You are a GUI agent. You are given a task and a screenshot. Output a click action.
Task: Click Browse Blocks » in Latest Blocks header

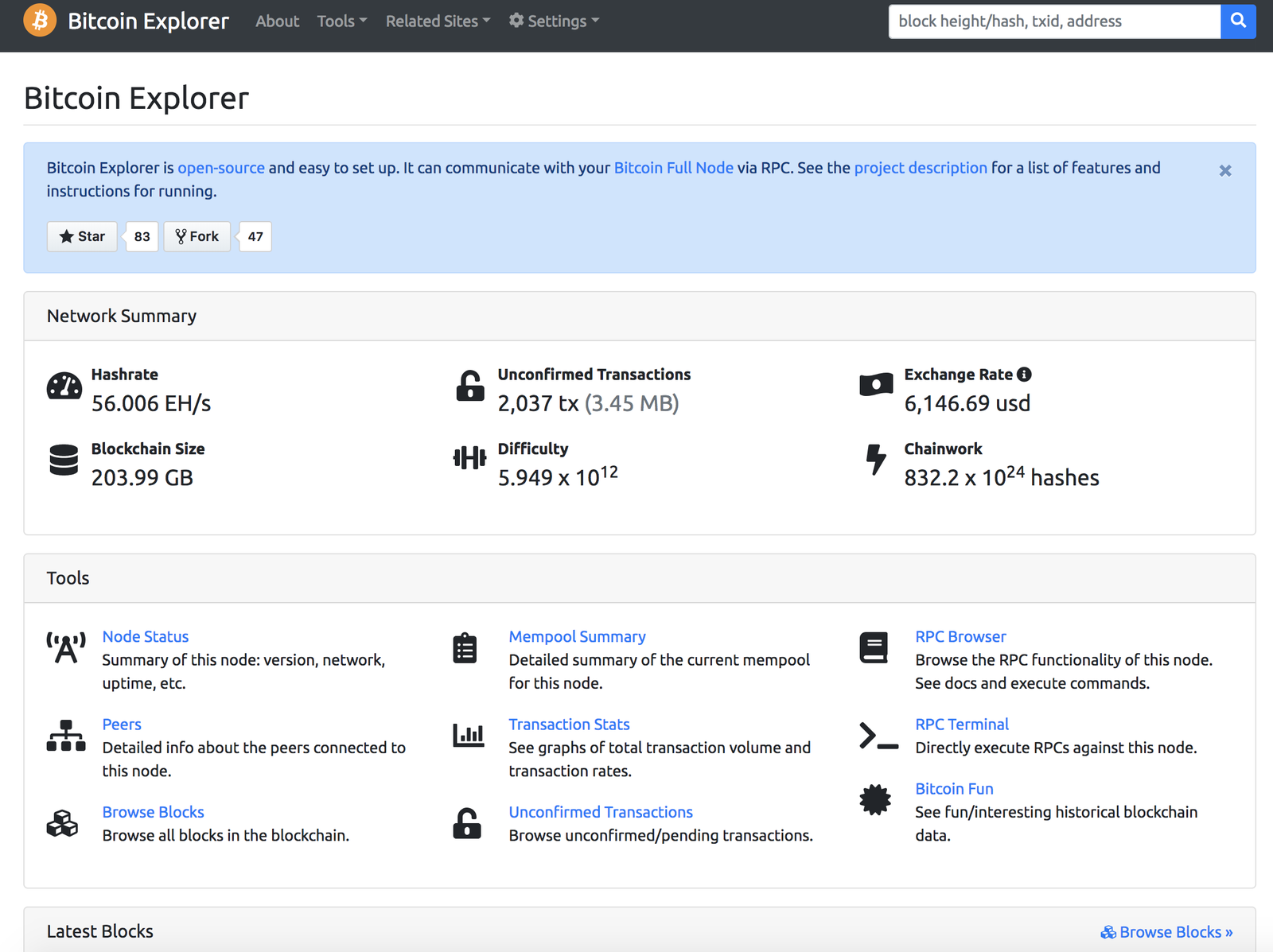1167,931
